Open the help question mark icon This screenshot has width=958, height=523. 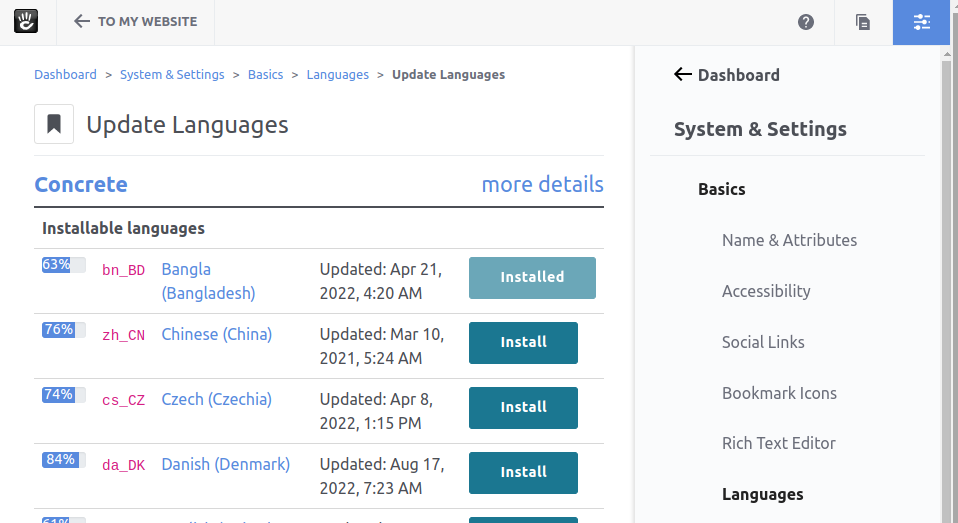806,22
